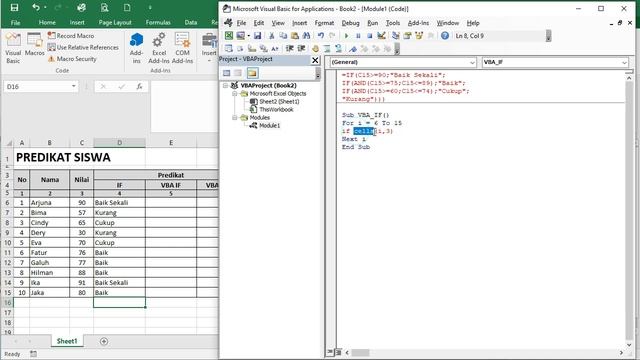Image resolution: width=640 pixels, height=360 pixels.
Task: Click the Reset (stop) icon
Action: pyautogui.click(x=369, y=36)
